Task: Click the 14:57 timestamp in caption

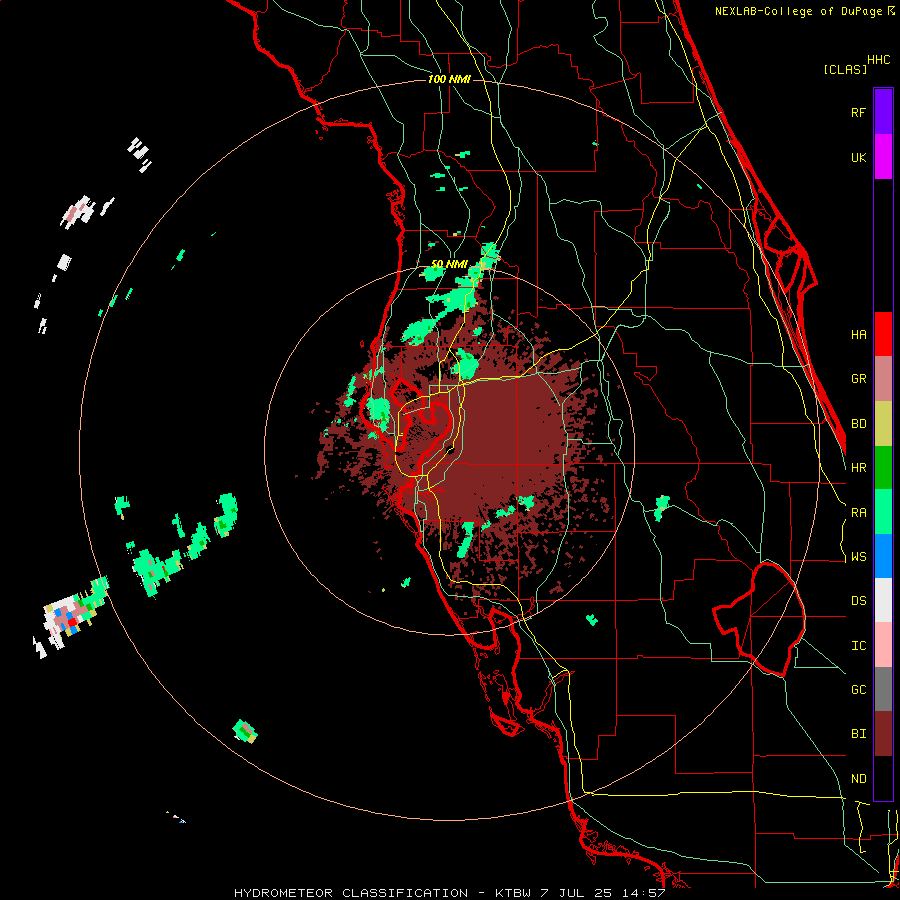Action: [646, 893]
